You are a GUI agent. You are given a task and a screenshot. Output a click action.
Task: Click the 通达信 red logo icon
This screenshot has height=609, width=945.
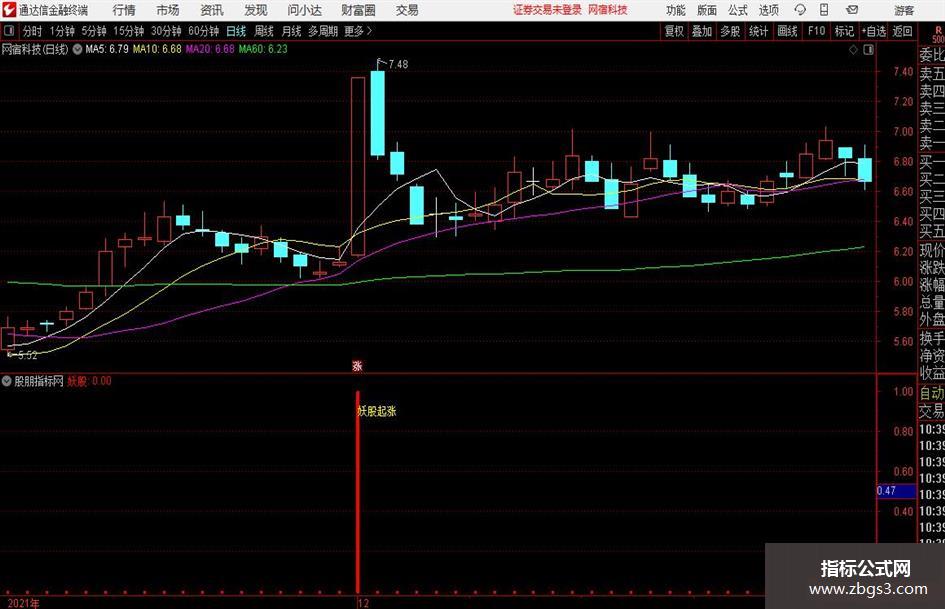(8, 10)
